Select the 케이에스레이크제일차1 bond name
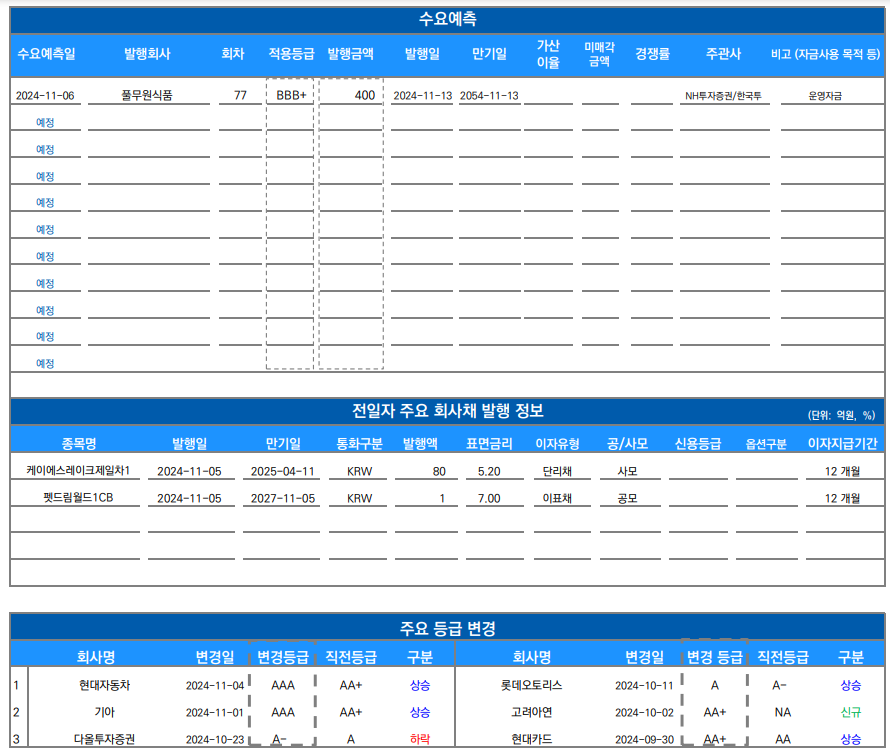This screenshot has width=890, height=753. pos(78,471)
